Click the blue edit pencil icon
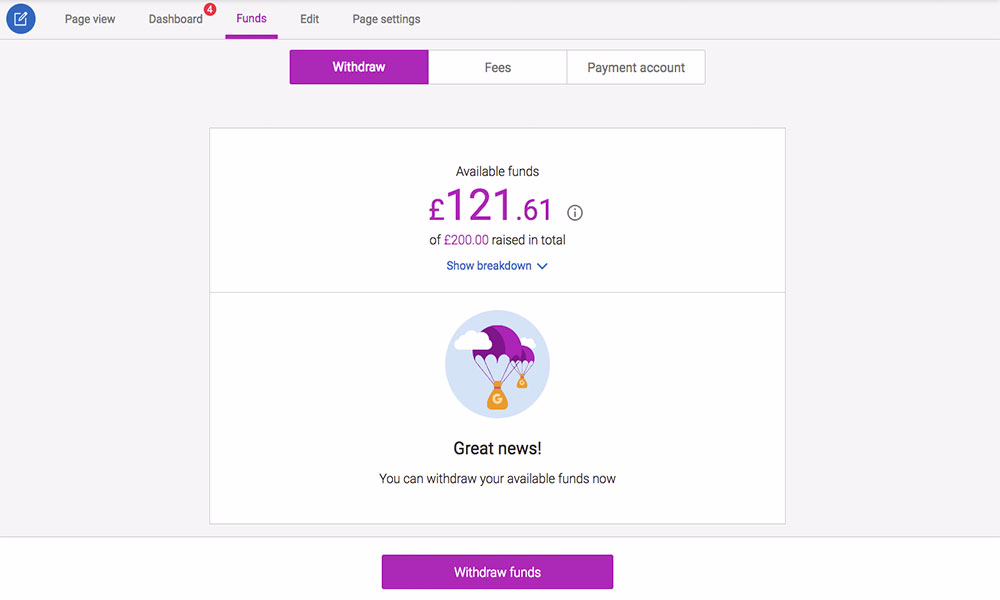This screenshot has width=1000, height=600. (x=20, y=18)
